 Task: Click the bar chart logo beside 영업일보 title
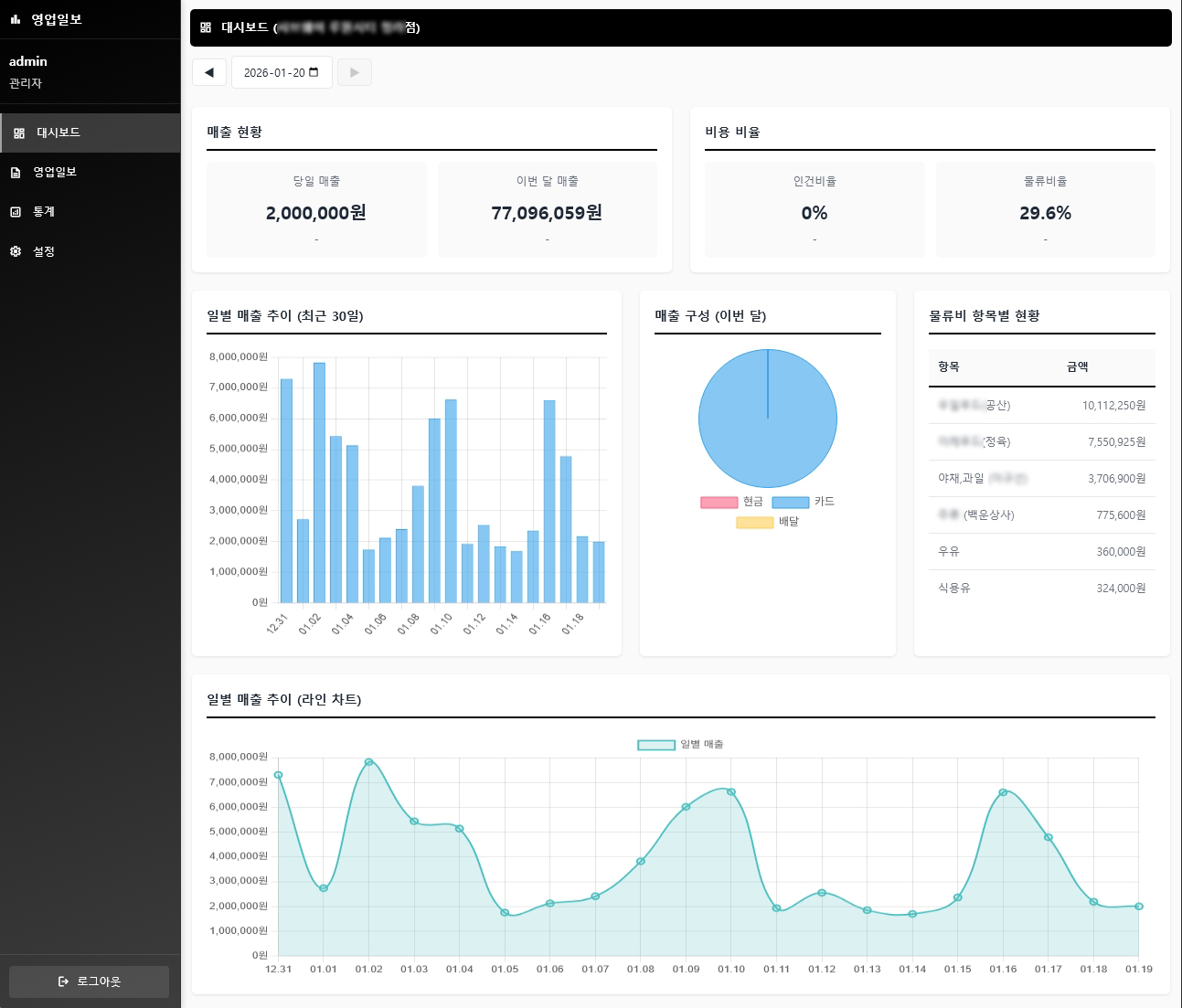(16, 19)
